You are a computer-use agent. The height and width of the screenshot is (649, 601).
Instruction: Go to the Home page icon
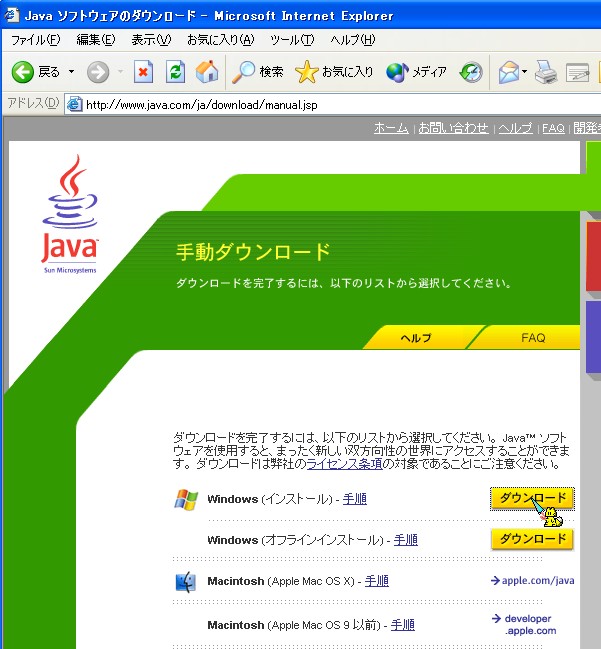point(207,72)
